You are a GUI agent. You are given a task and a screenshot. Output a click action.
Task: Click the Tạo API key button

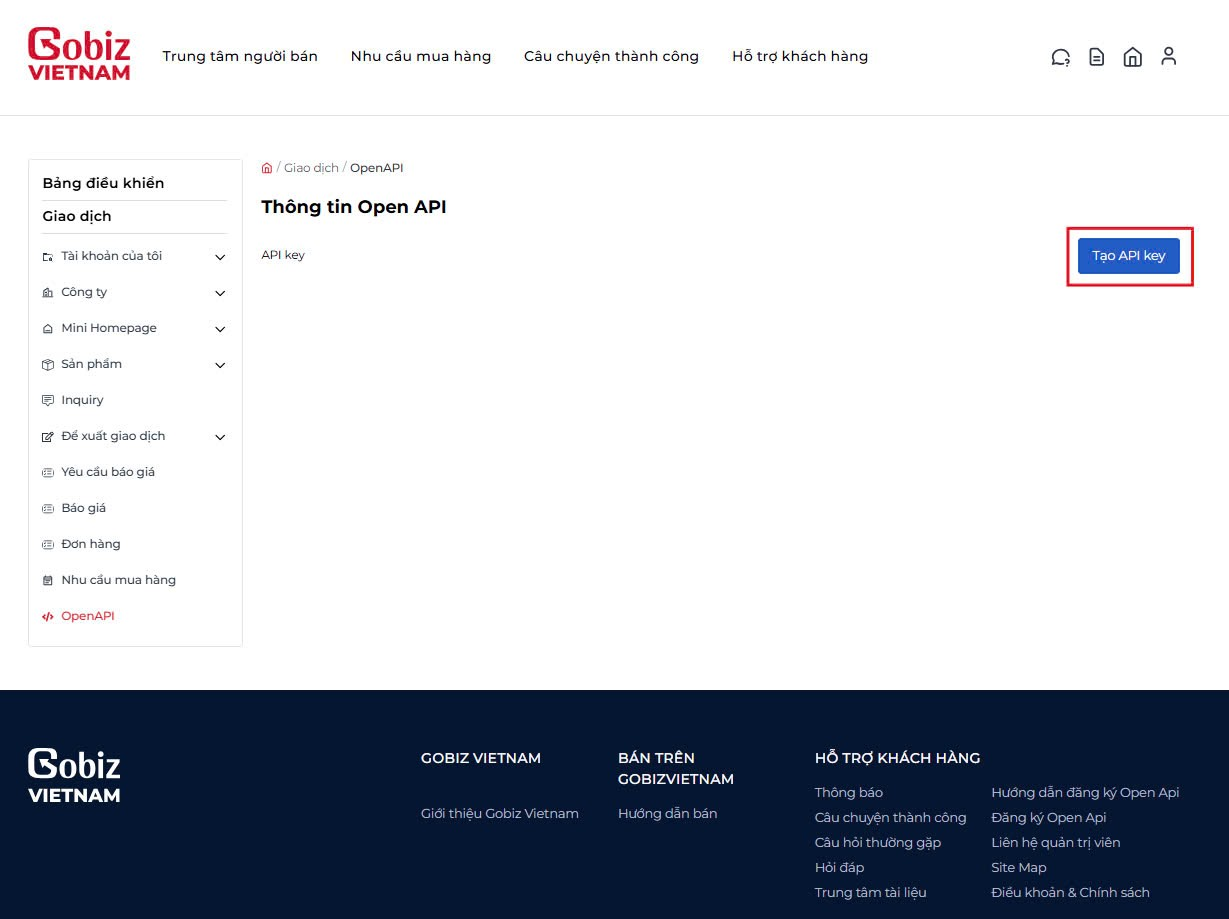coord(1128,255)
